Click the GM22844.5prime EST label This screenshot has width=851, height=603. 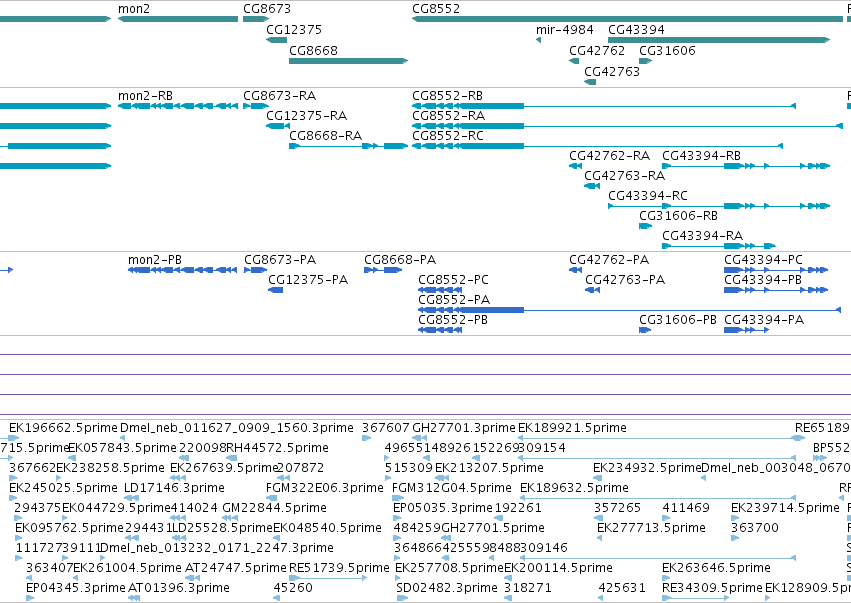(275, 508)
